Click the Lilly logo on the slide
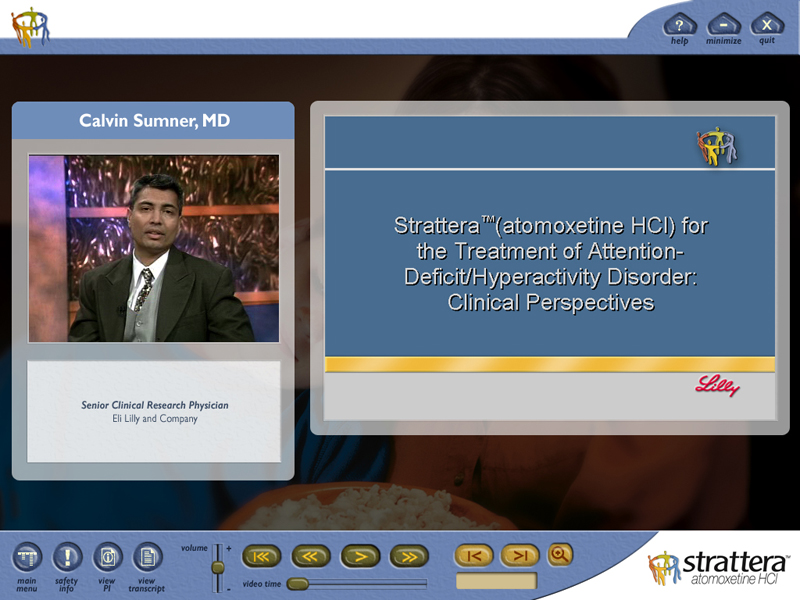Viewport: 800px width, 600px height. [x=717, y=386]
